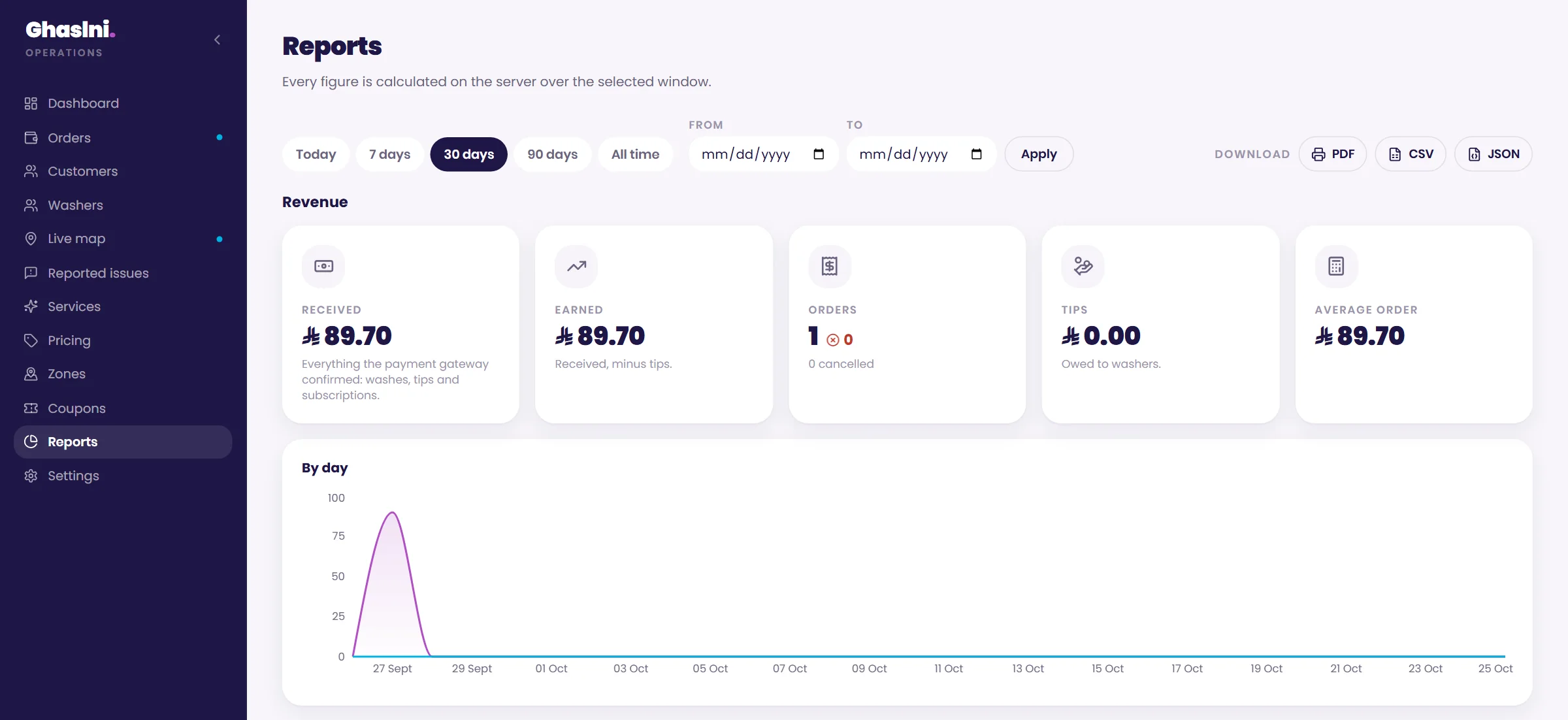This screenshot has height=720, width=1568.
Task: Click the Services sparkle icon
Action: (x=31, y=306)
